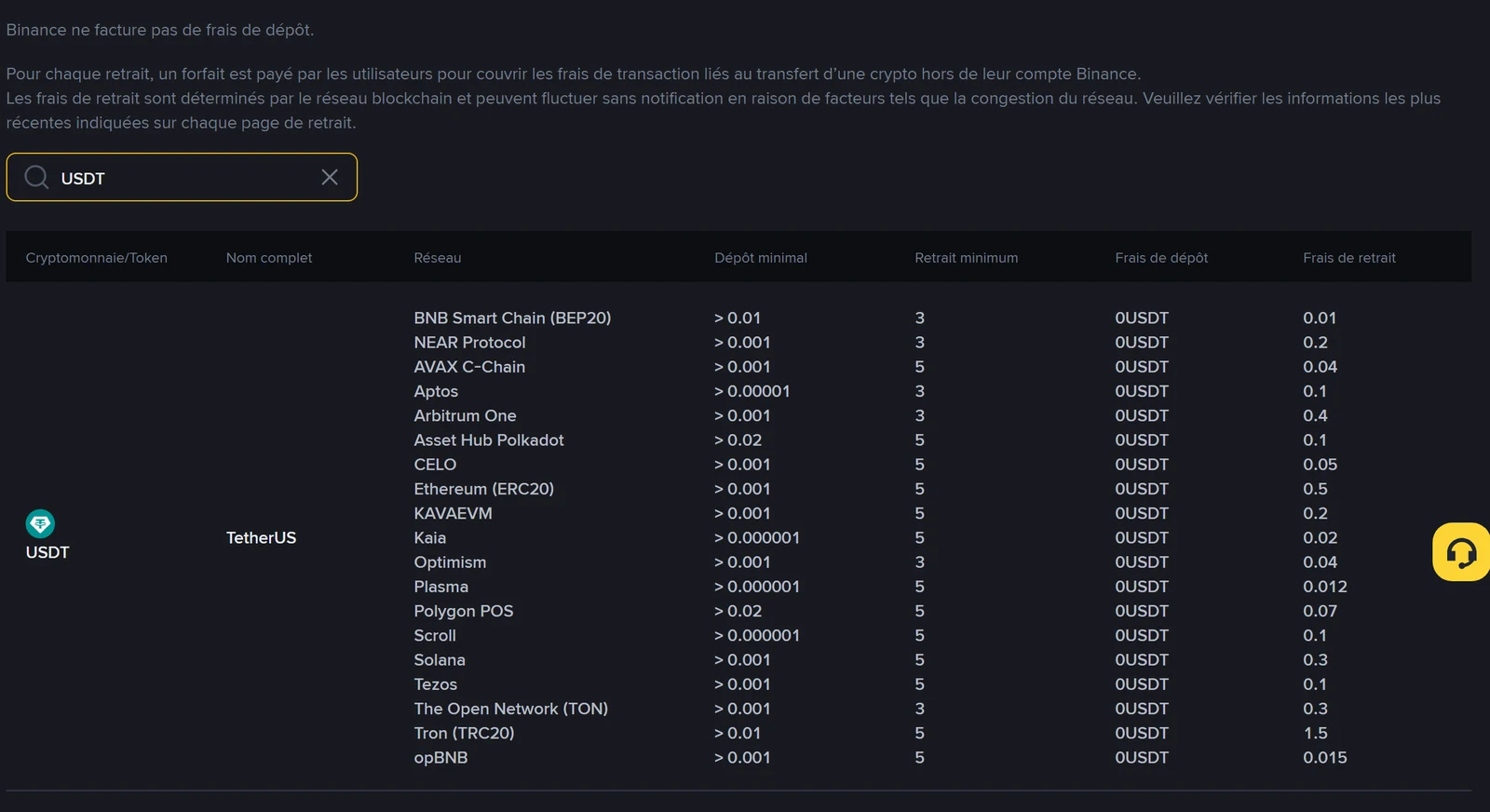Click the 0.012 withdrawal fee for Plasma
The height and width of the screenshot is (812, 1490).
pyautogui.click(x=1325, y=587)
